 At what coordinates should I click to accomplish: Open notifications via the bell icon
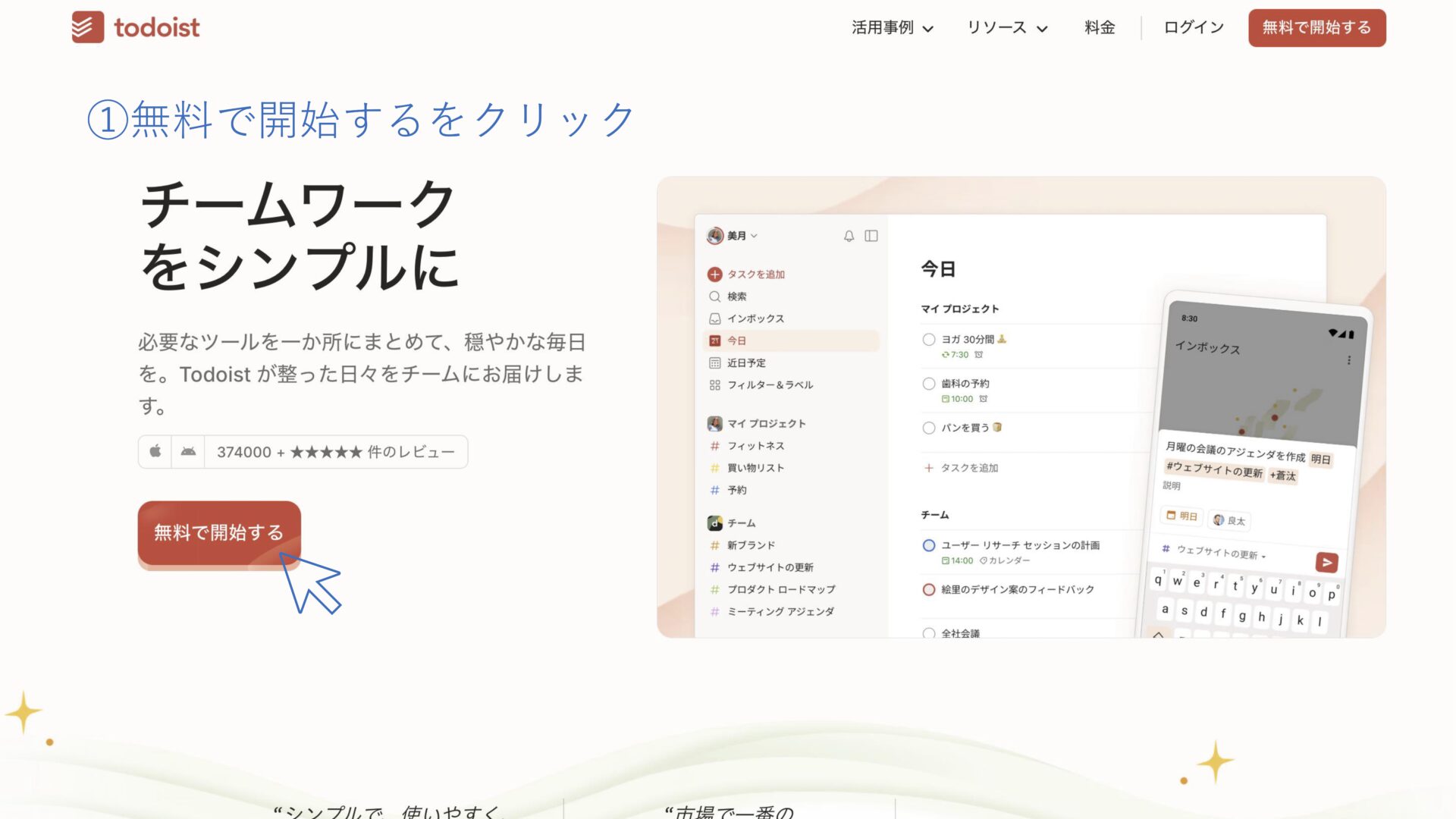tap(849, 236)
